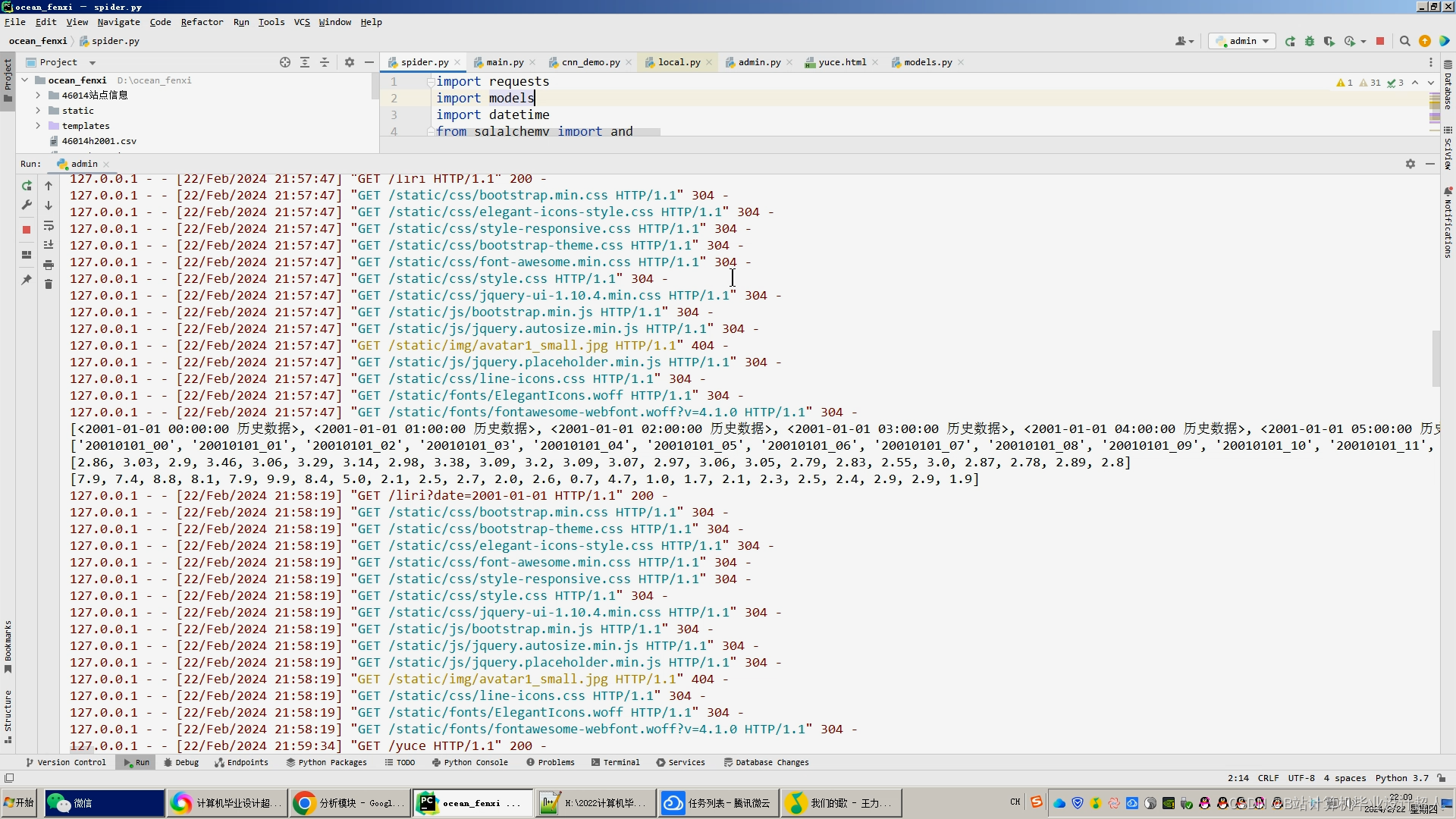Click Search Everywhere magnifier icon
This screenshot has height=819, width=1456.
coord(1404,41)
